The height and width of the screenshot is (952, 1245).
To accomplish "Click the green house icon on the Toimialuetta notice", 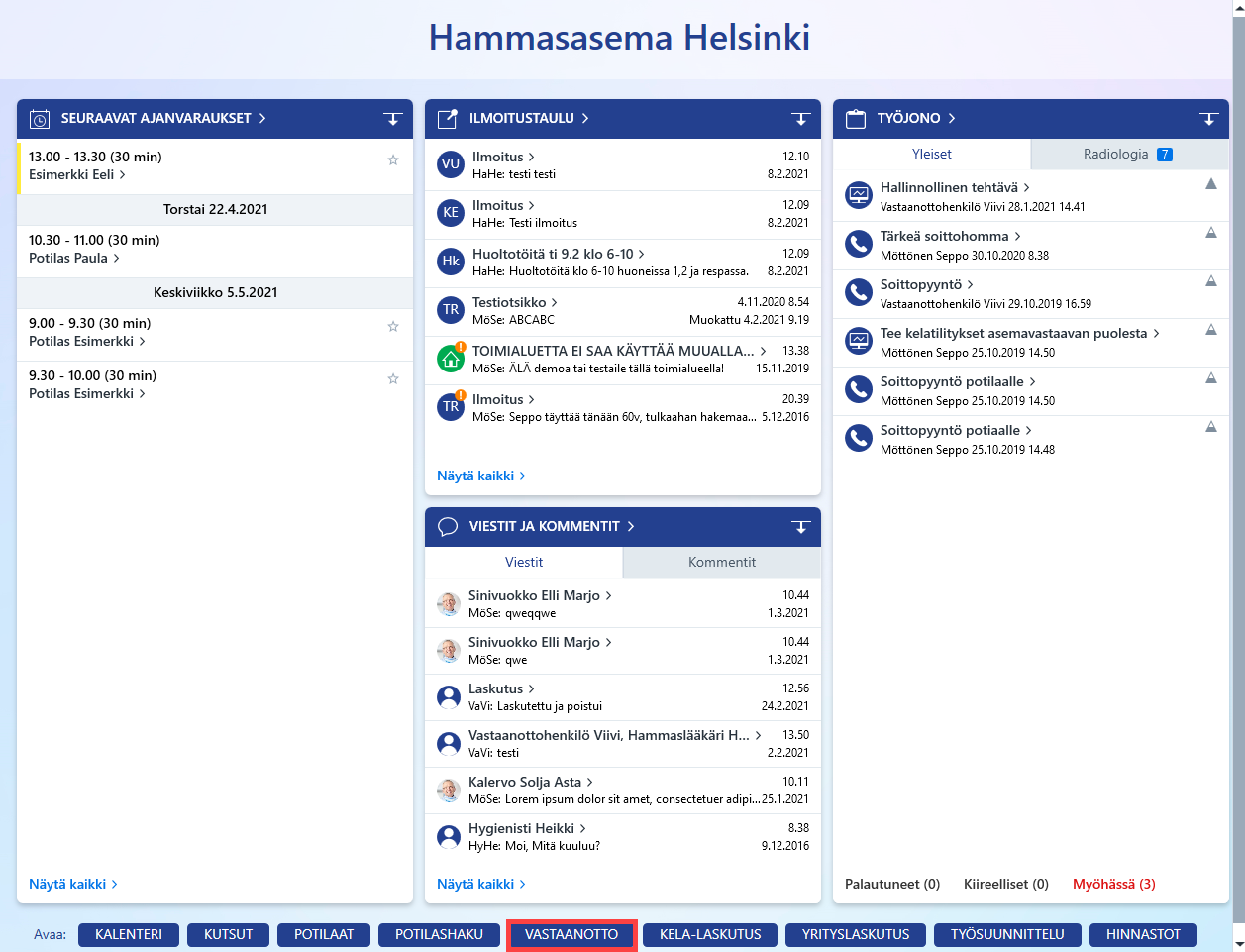I will (x=451, y=359).
